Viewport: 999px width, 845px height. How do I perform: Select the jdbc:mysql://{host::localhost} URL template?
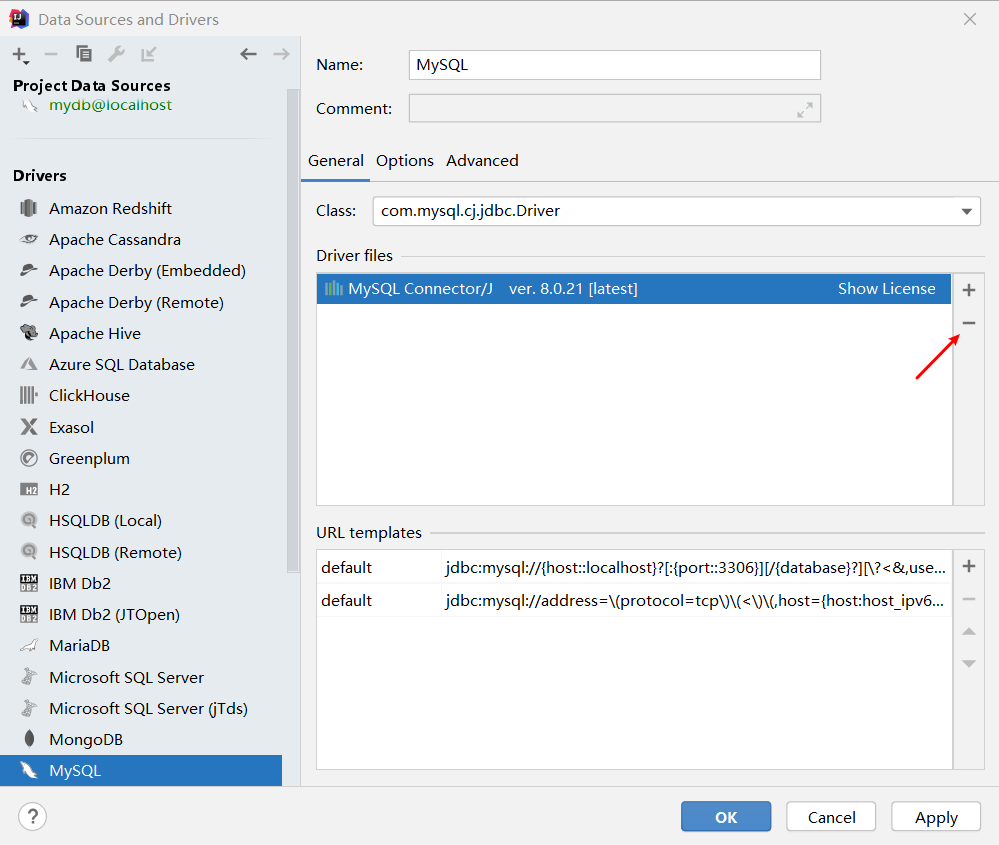(x=634, y=567)
